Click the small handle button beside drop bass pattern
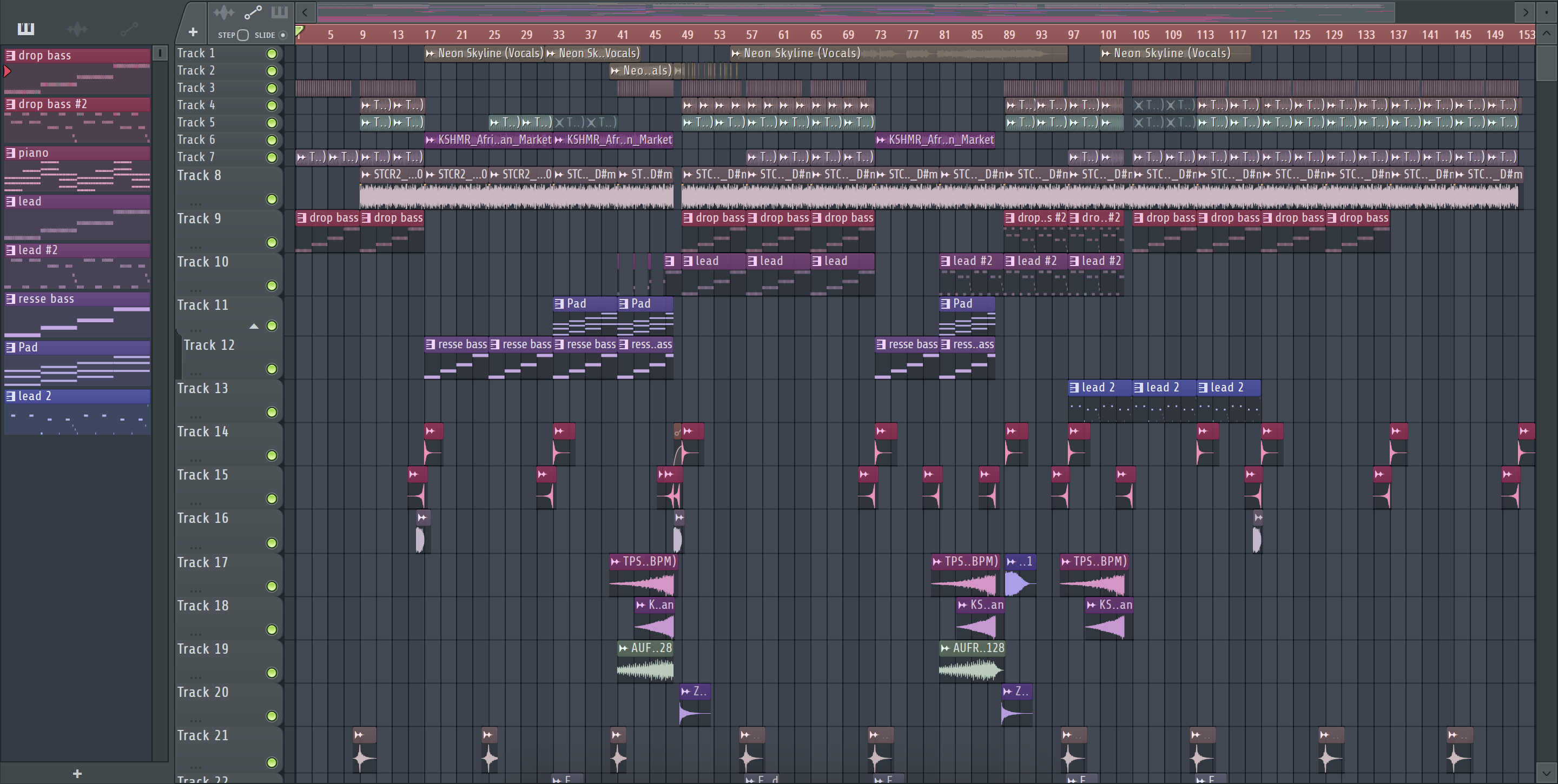 160,53
